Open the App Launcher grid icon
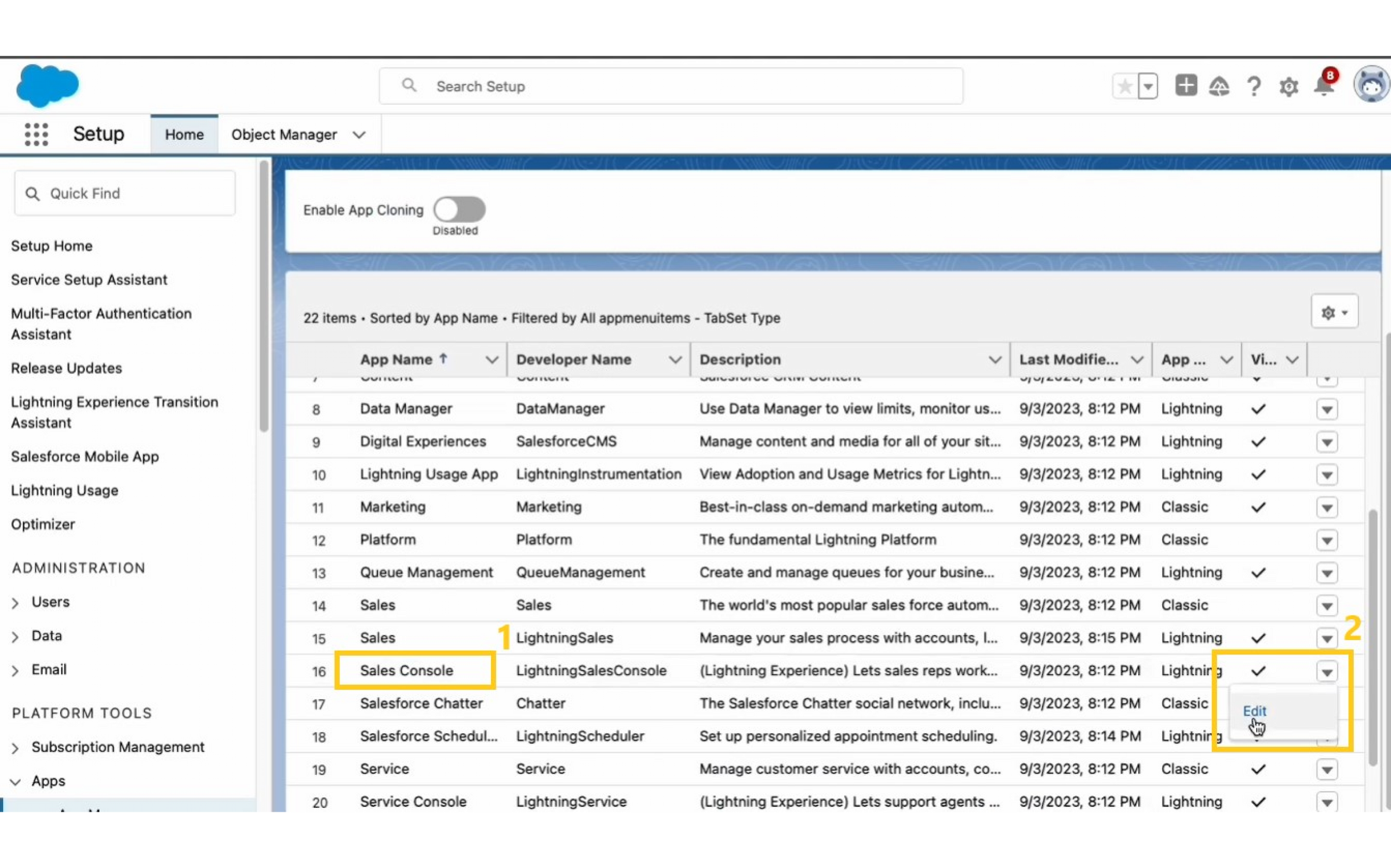Screen dimensions: 1391x868 [x=37, y=134]
